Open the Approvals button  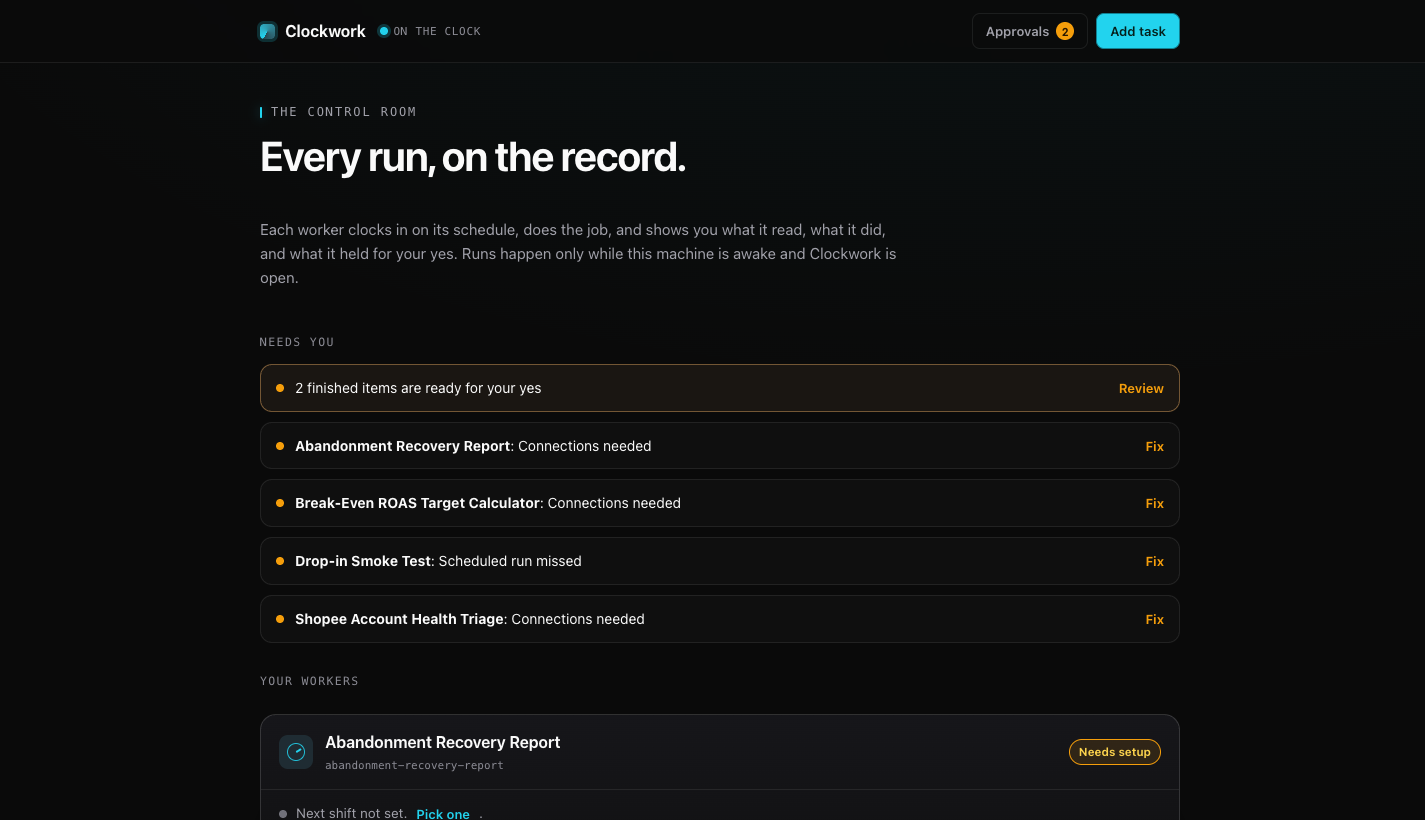1029,31
